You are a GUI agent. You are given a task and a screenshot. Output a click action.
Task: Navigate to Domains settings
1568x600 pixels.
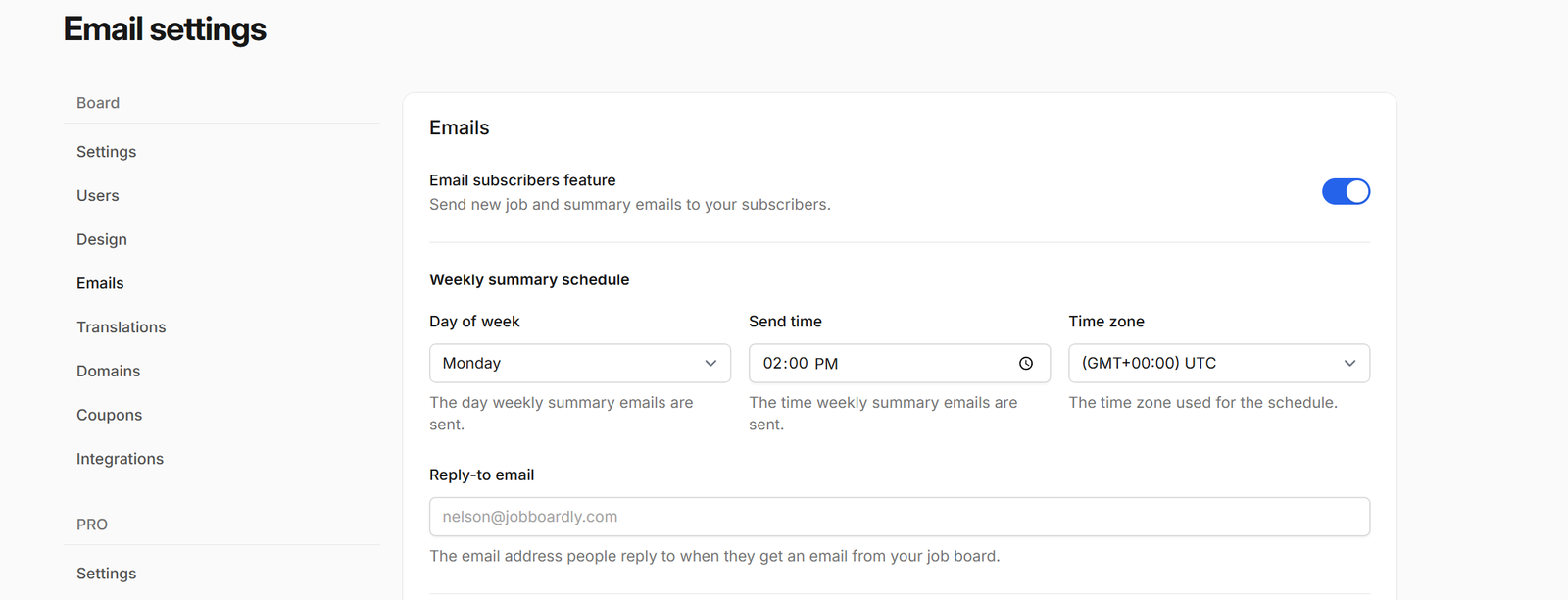[109, 371]
